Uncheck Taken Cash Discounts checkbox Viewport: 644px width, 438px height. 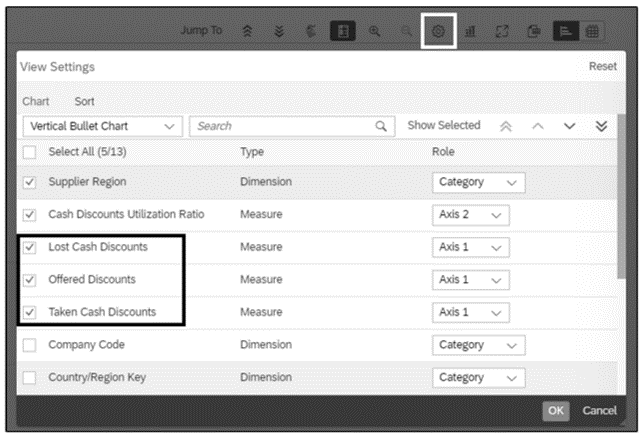[30, 313]
